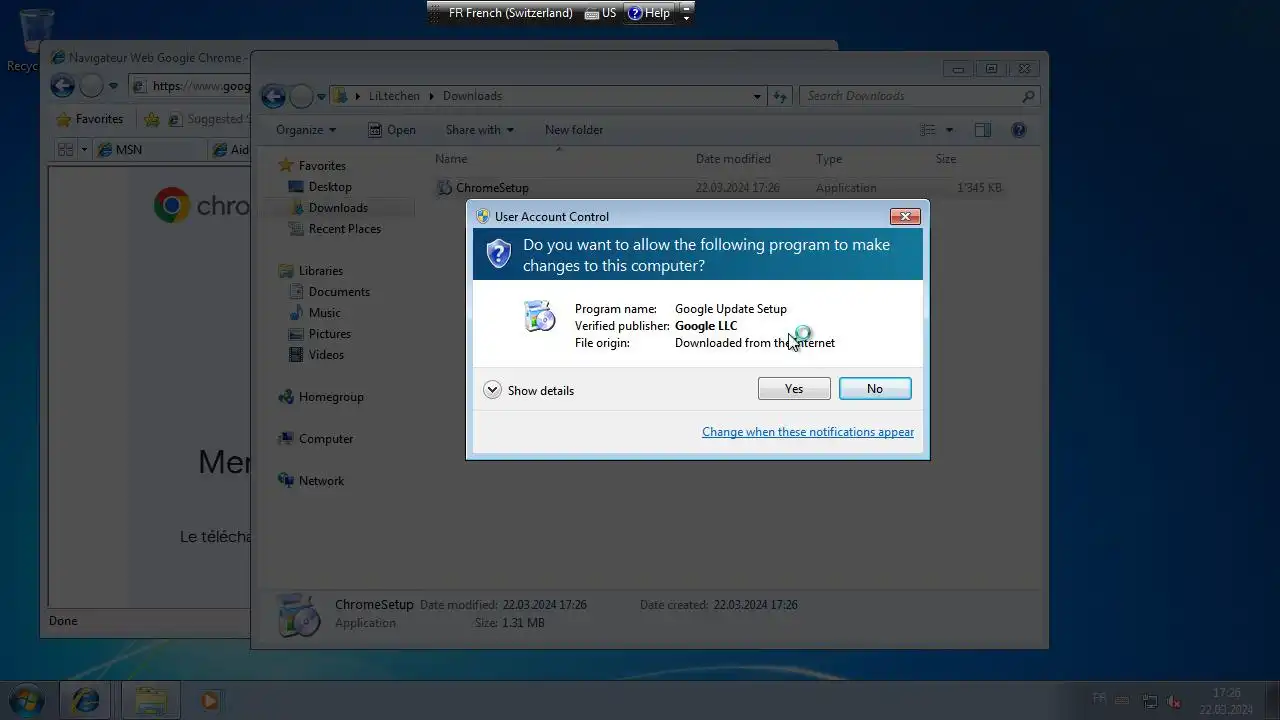Select ChromeSetup file in Downloads list
This screenshot has height=720, width=1280.
click(720, 188)
